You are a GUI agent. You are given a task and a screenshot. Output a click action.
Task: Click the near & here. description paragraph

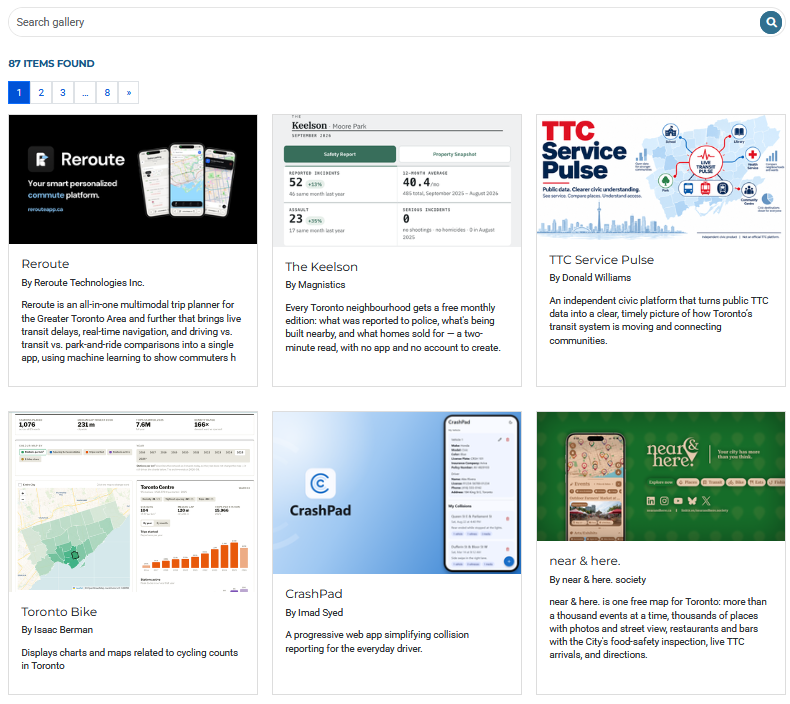(658, 628)
